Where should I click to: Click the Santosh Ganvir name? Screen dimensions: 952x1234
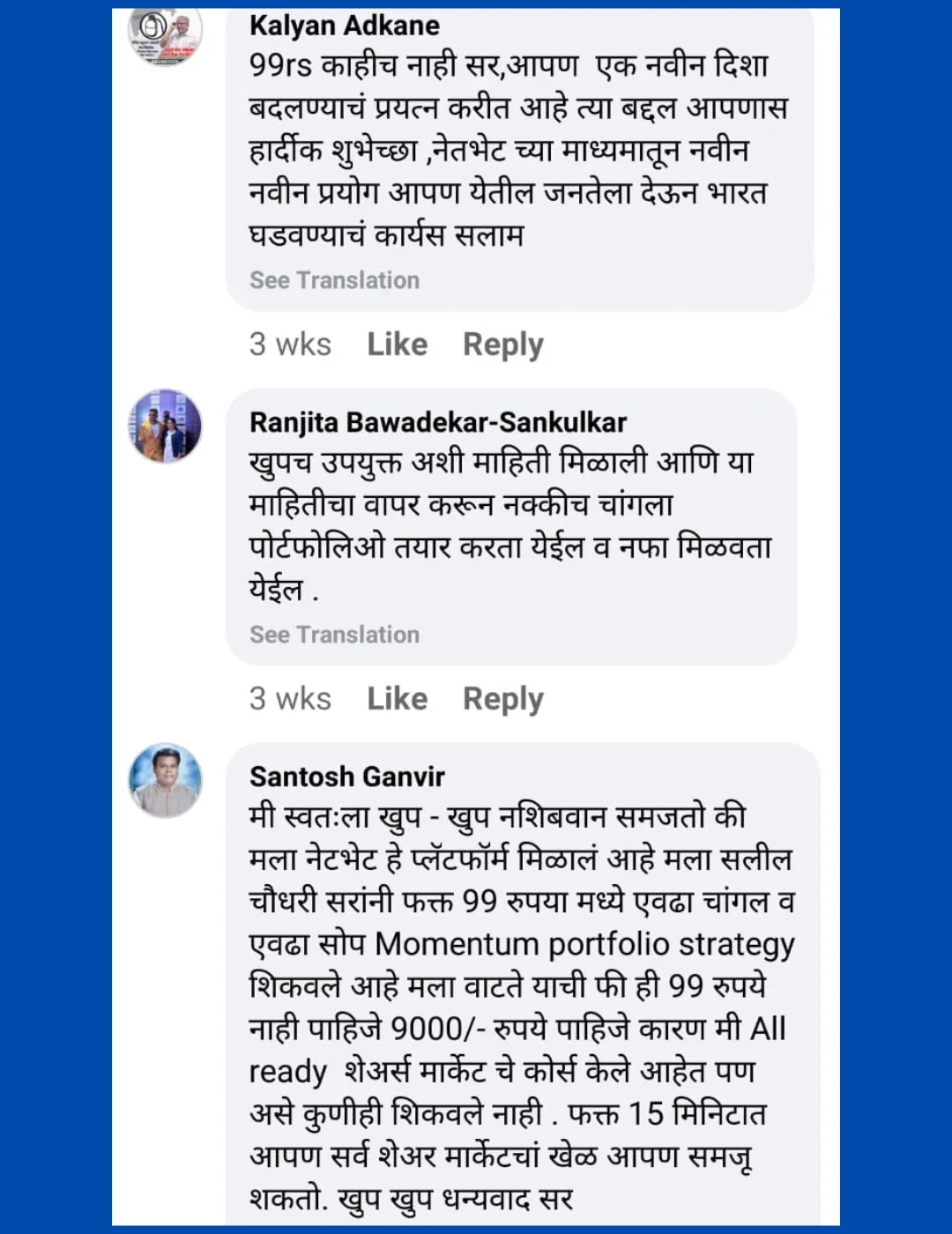click(346, 777)
